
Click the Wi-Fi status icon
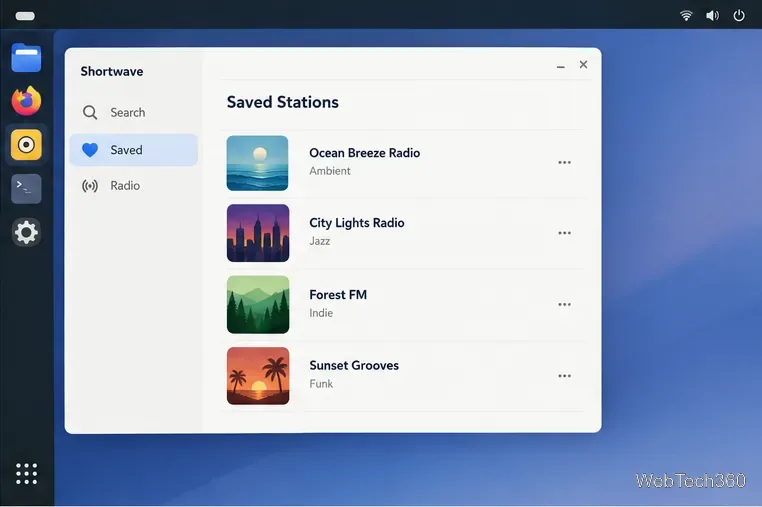(x=686, y=16)
